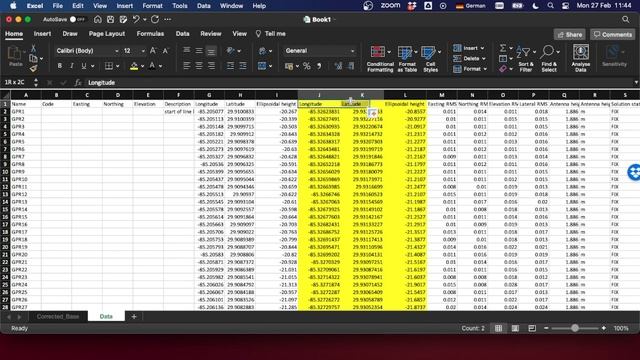Switch to Page Break Preview icon
The width and height of the screenshot is (640, 360).
tap(532, 328)
